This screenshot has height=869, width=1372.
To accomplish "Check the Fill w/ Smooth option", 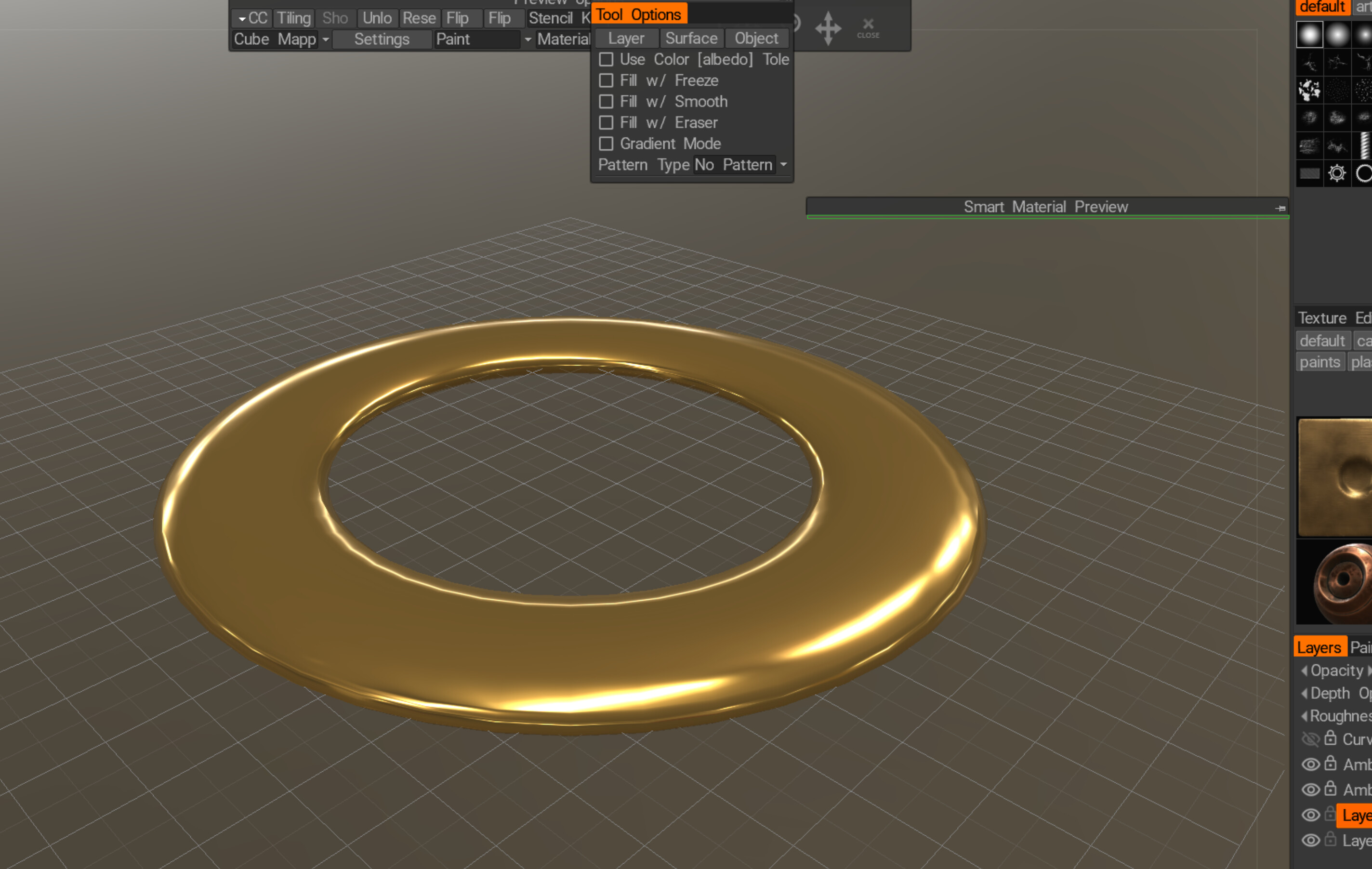I will click(x=606, y=102).
